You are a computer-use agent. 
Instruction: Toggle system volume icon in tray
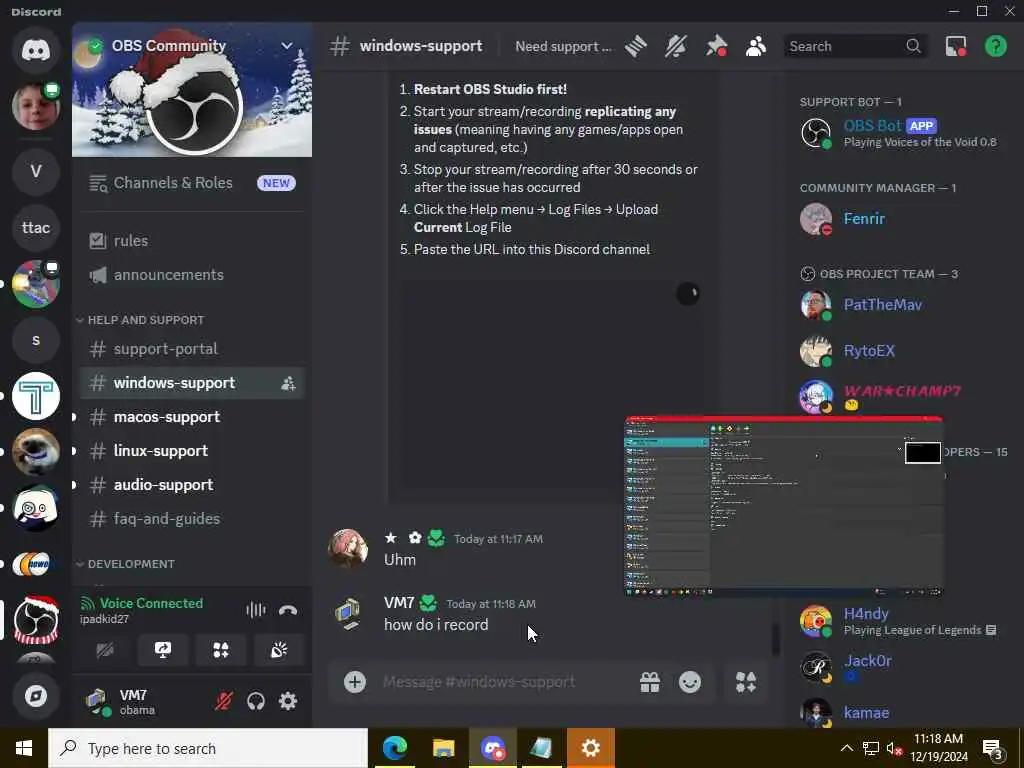click(893, 748)
